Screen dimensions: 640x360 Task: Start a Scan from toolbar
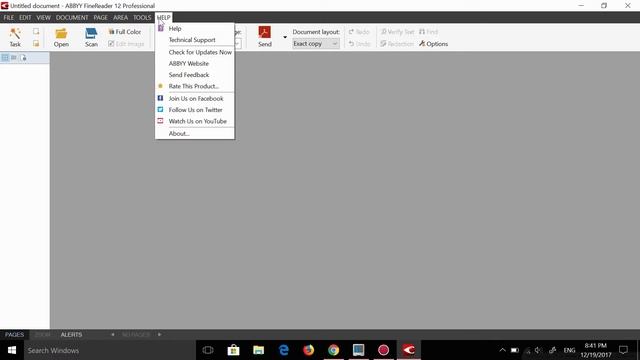click(x=91, y=37)
